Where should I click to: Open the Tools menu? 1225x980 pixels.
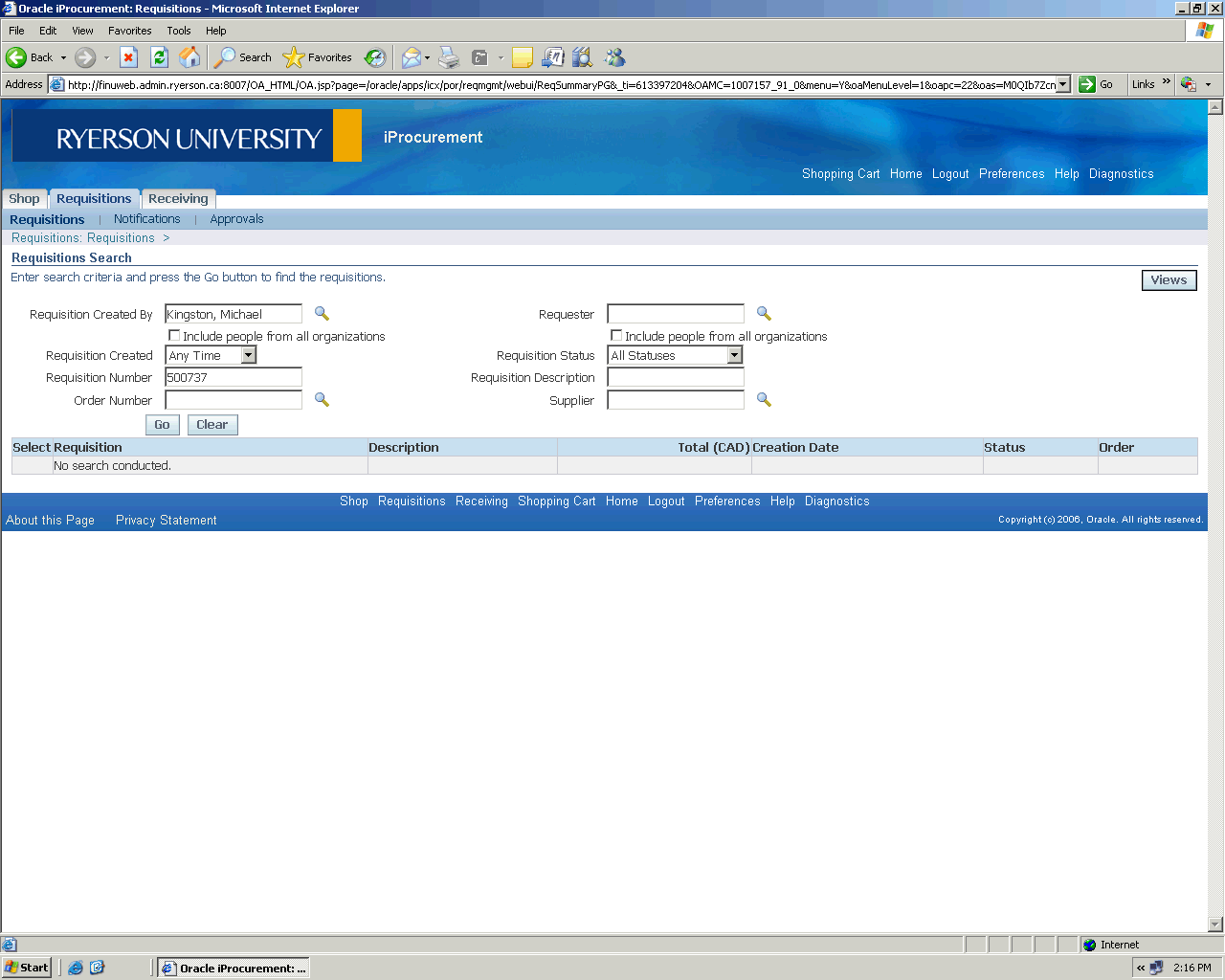point(179,31)
